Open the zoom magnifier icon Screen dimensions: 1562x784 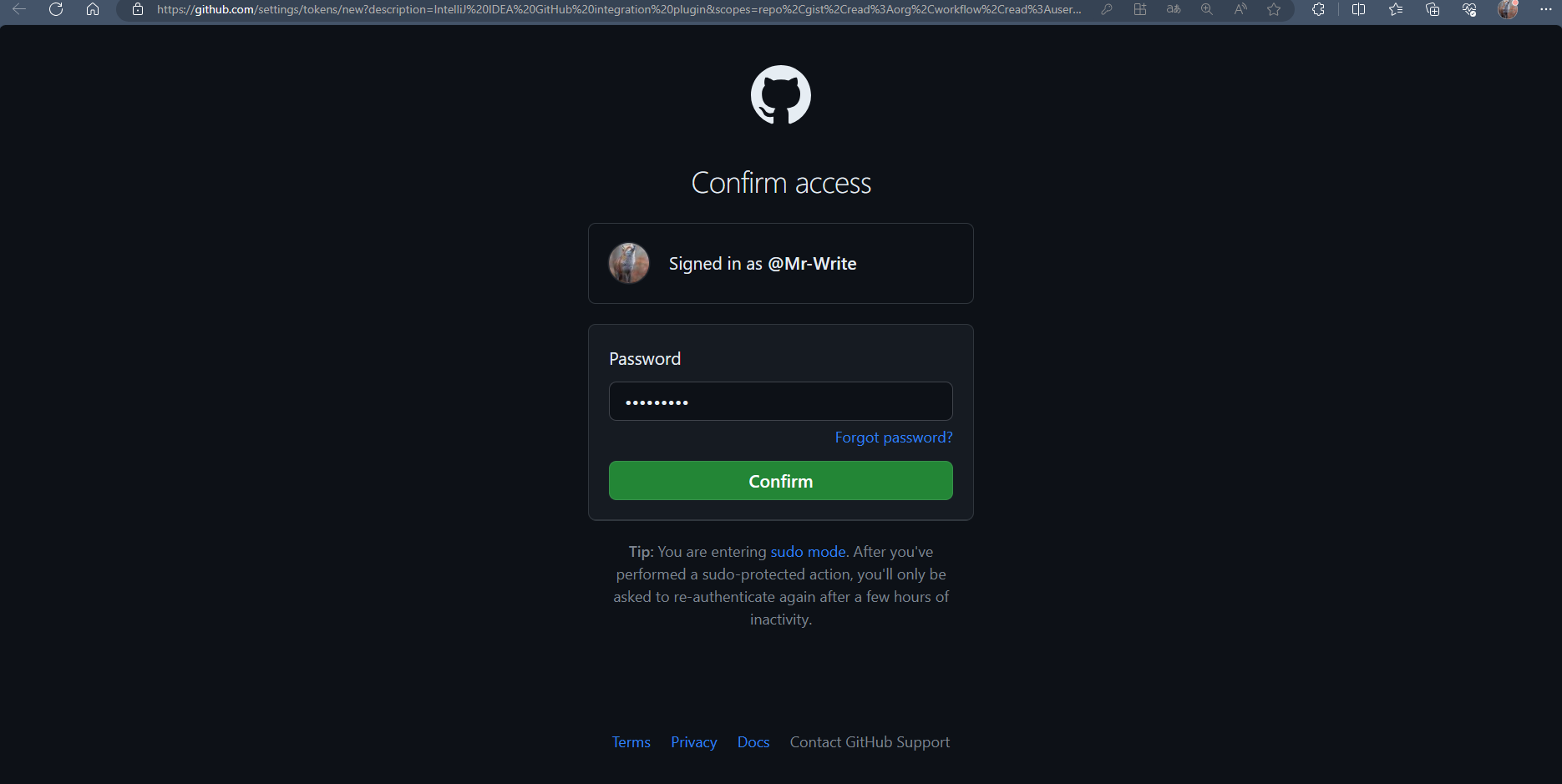pyautogui.click(x=1207, y=9)
